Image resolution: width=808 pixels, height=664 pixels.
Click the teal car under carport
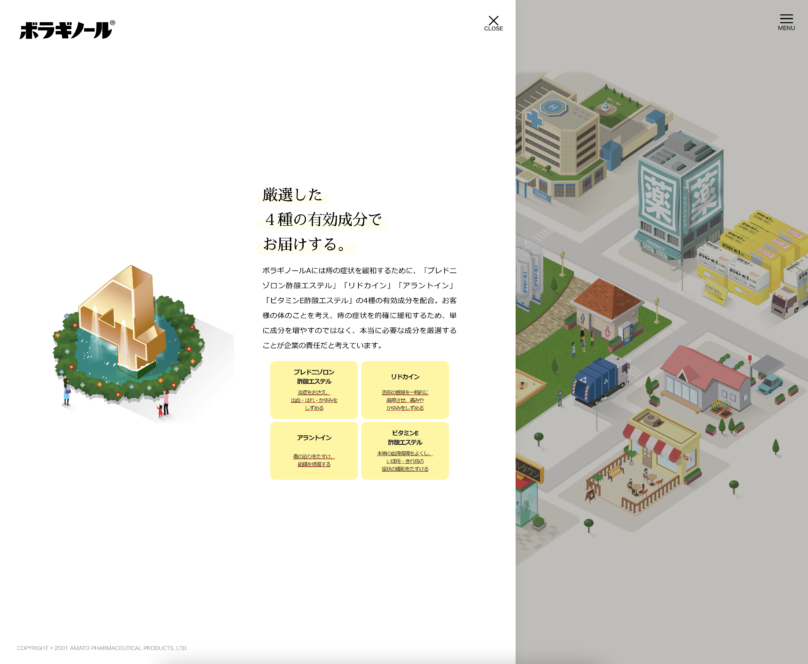coord(770,384)
